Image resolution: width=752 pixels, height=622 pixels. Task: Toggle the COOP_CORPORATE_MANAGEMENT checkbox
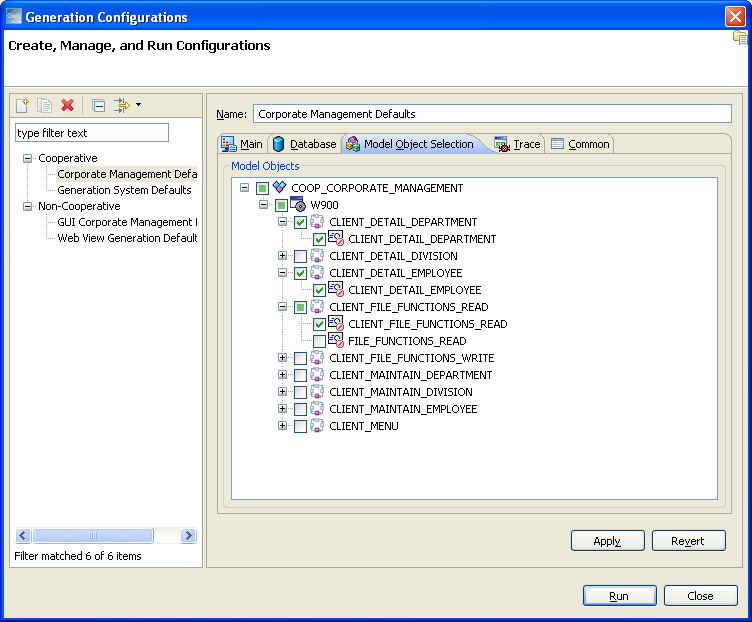(x=262, y=188)
